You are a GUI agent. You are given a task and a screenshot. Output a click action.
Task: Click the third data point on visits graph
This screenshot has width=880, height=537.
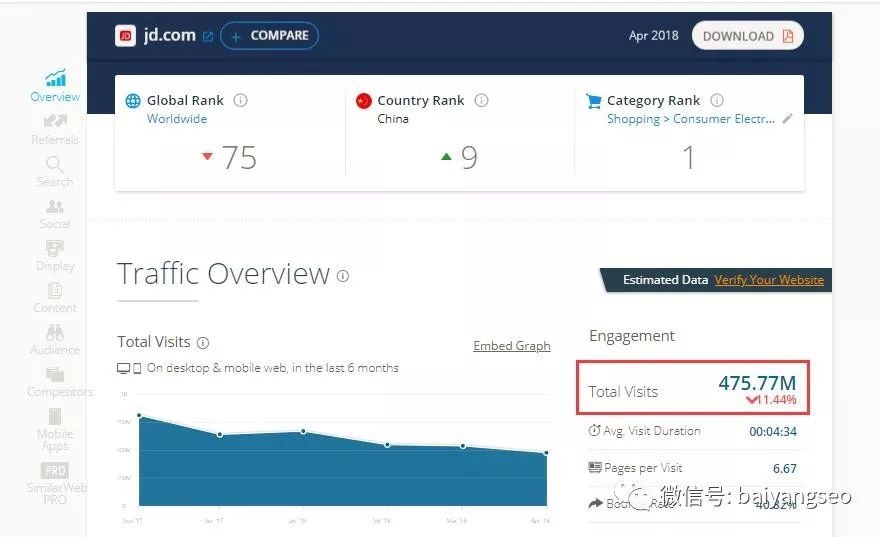[303, 431]
